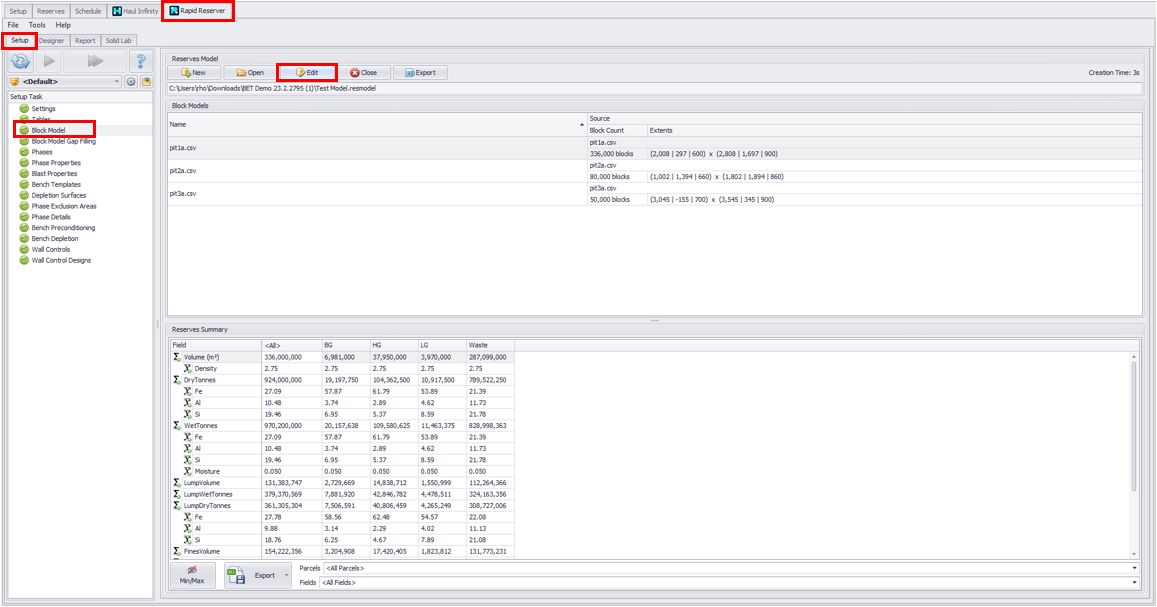
Task: Create a new reserves model with New
Action: (x=195, y=72)
